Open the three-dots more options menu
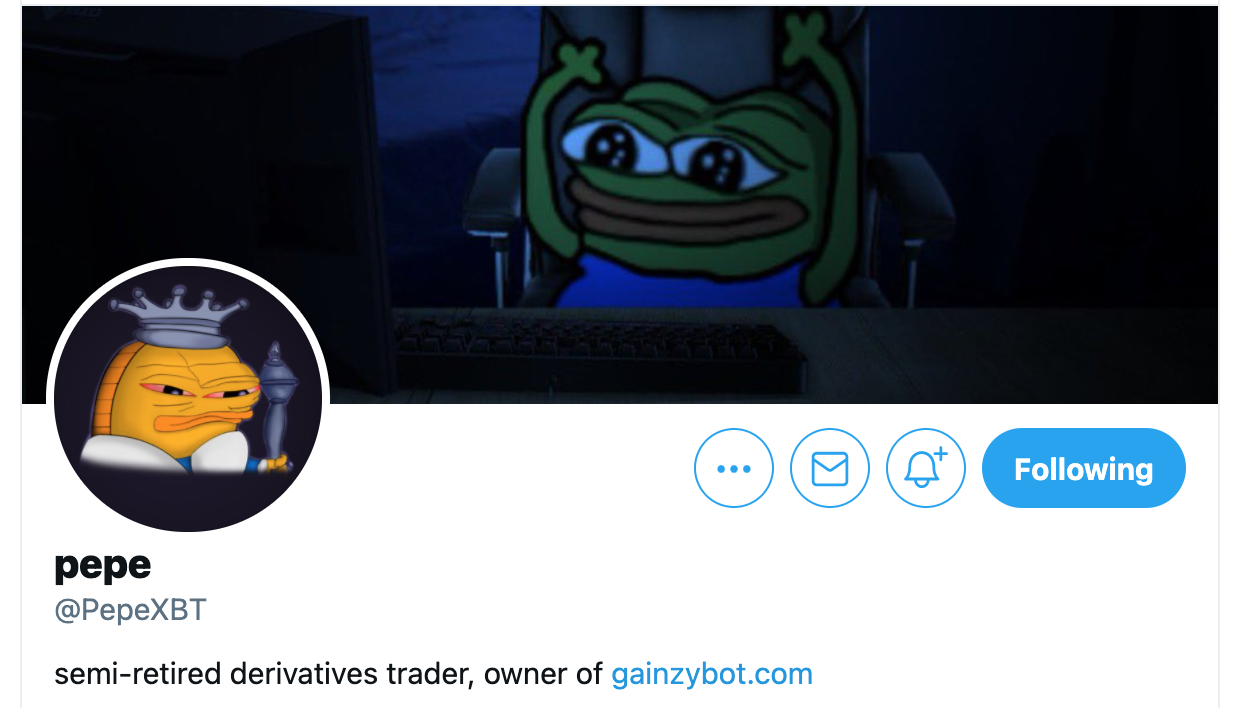The height and width of the screenshot is (708, 1240). tap(733, 468)
